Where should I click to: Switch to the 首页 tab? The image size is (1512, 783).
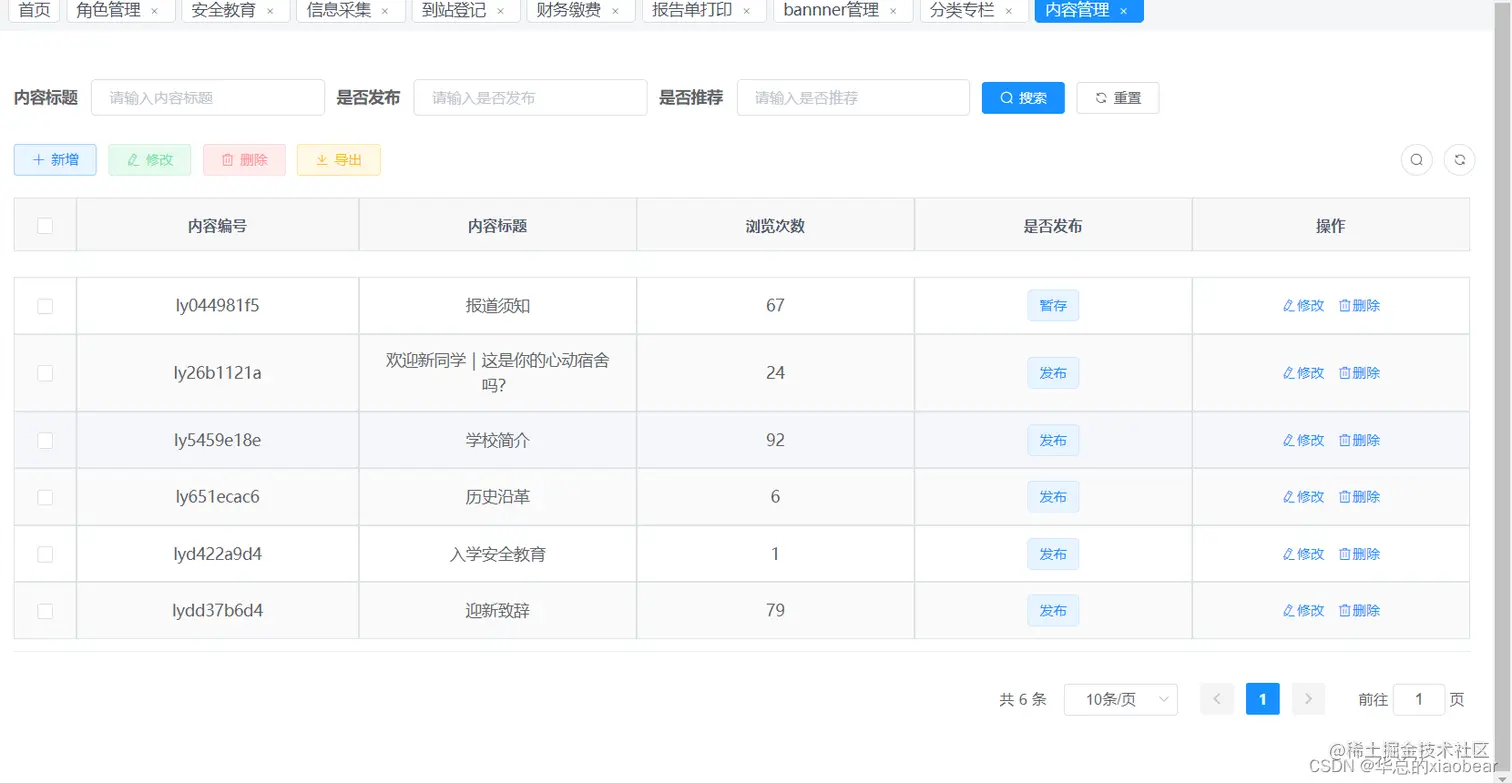(33, 11)
